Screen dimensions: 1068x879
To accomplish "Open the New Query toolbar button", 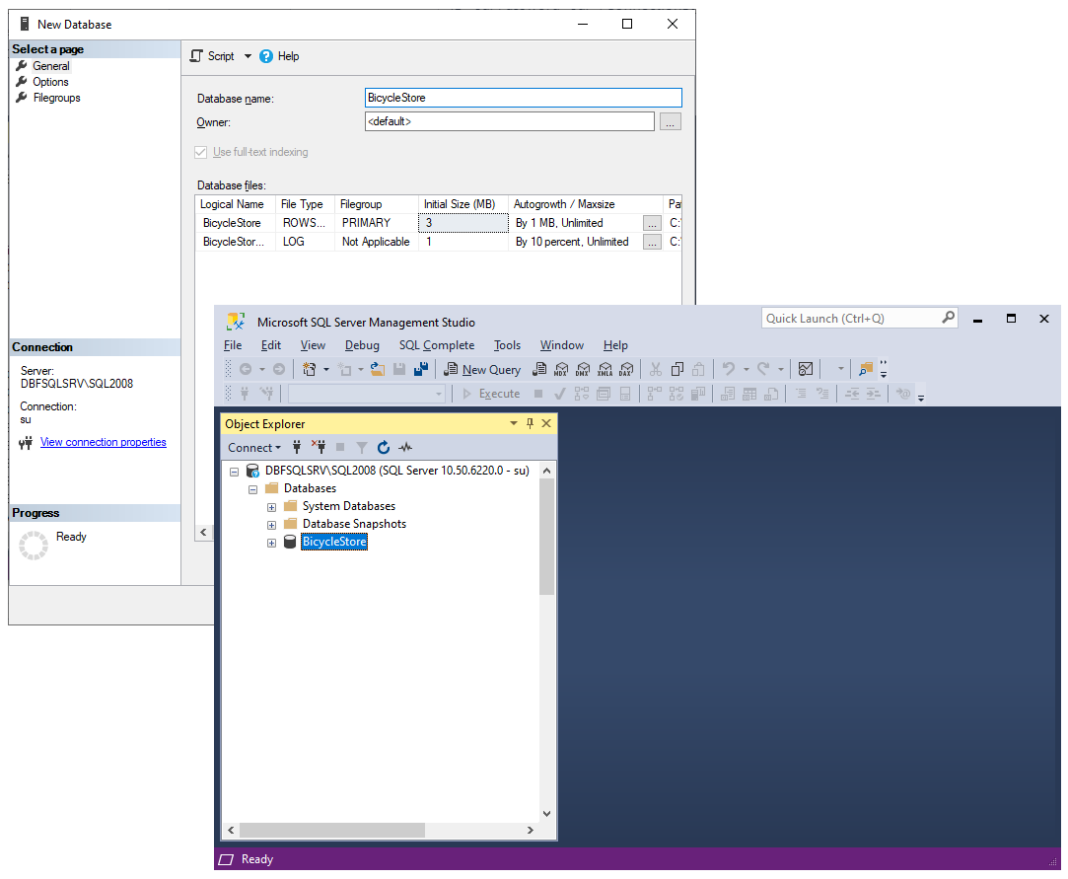I will click(x=482, y=370).
